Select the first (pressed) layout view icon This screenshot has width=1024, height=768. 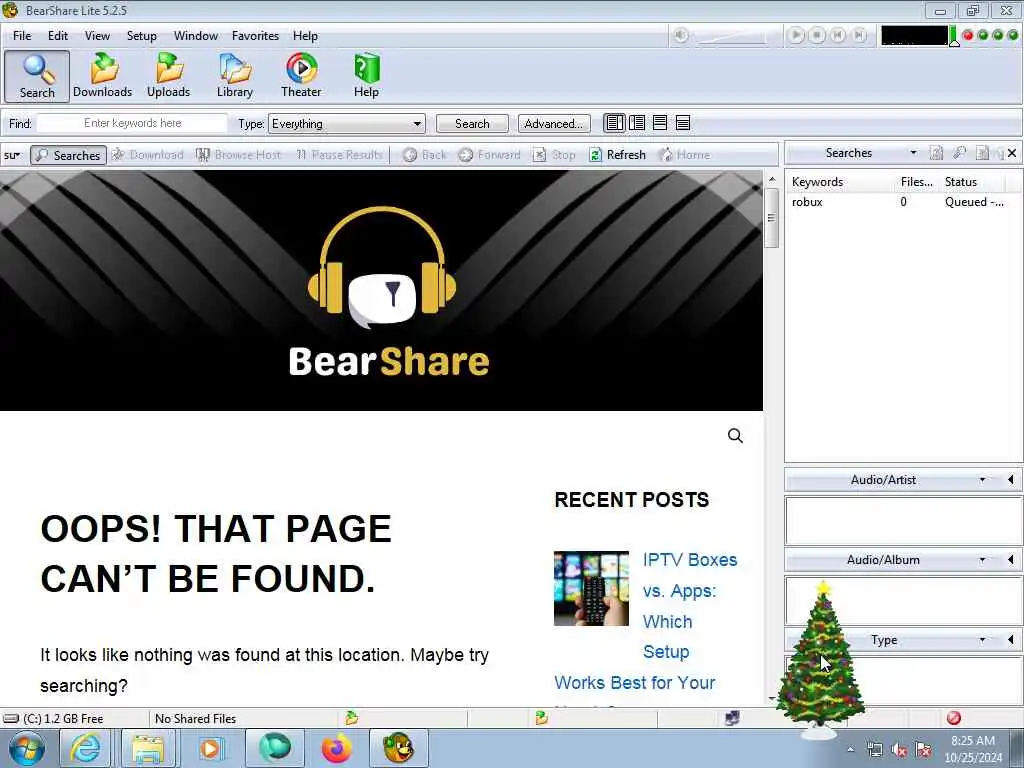tap(614, 123)
